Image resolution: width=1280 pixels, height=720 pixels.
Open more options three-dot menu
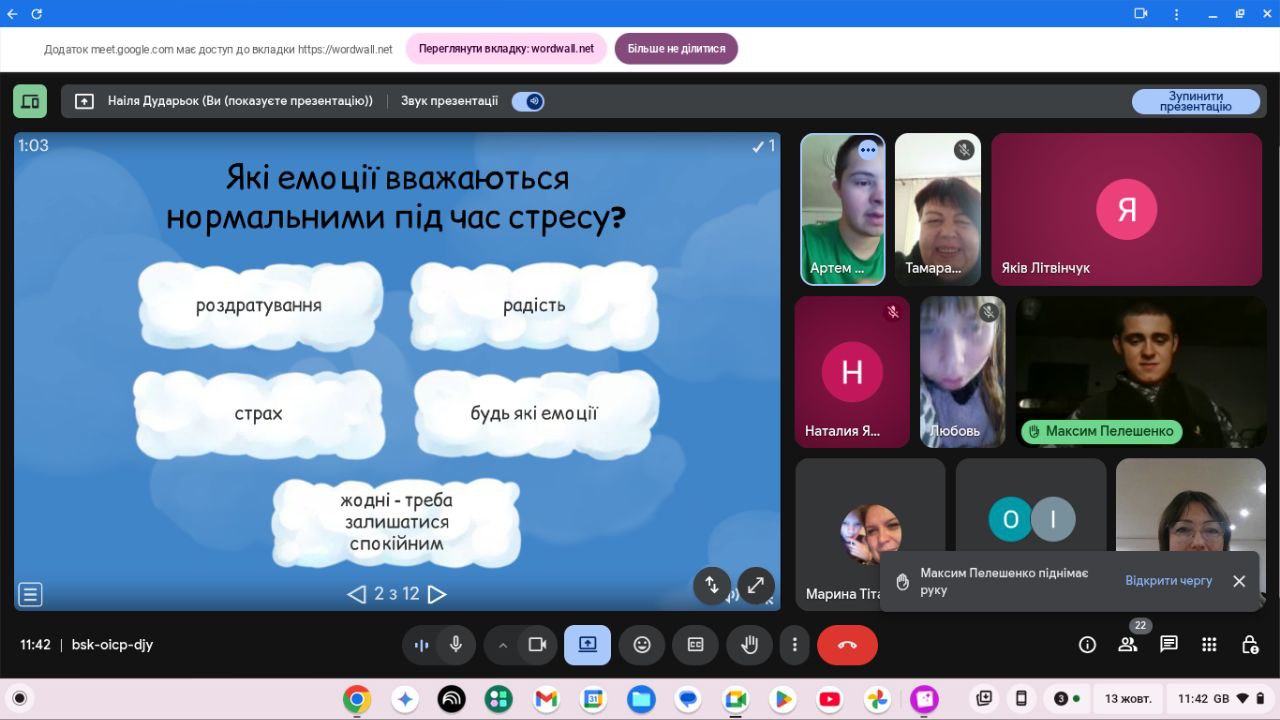click(795, 645)
